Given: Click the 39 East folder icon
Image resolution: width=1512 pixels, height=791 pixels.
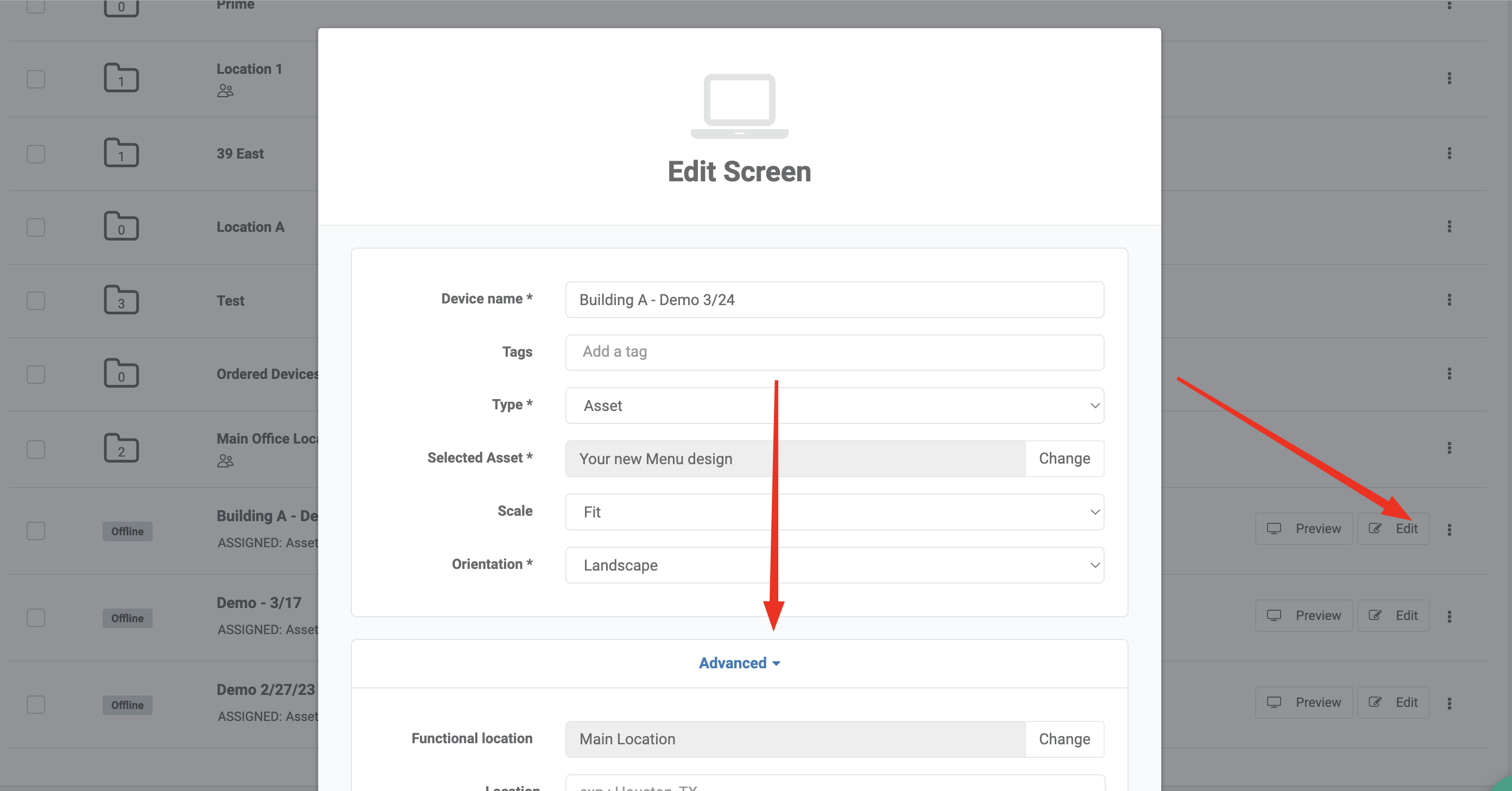Looking at the screenshot, I should pos(121,153).
